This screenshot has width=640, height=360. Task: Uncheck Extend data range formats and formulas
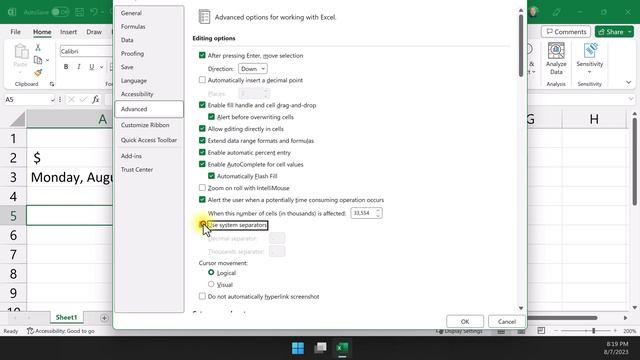(x=202, y=140)
